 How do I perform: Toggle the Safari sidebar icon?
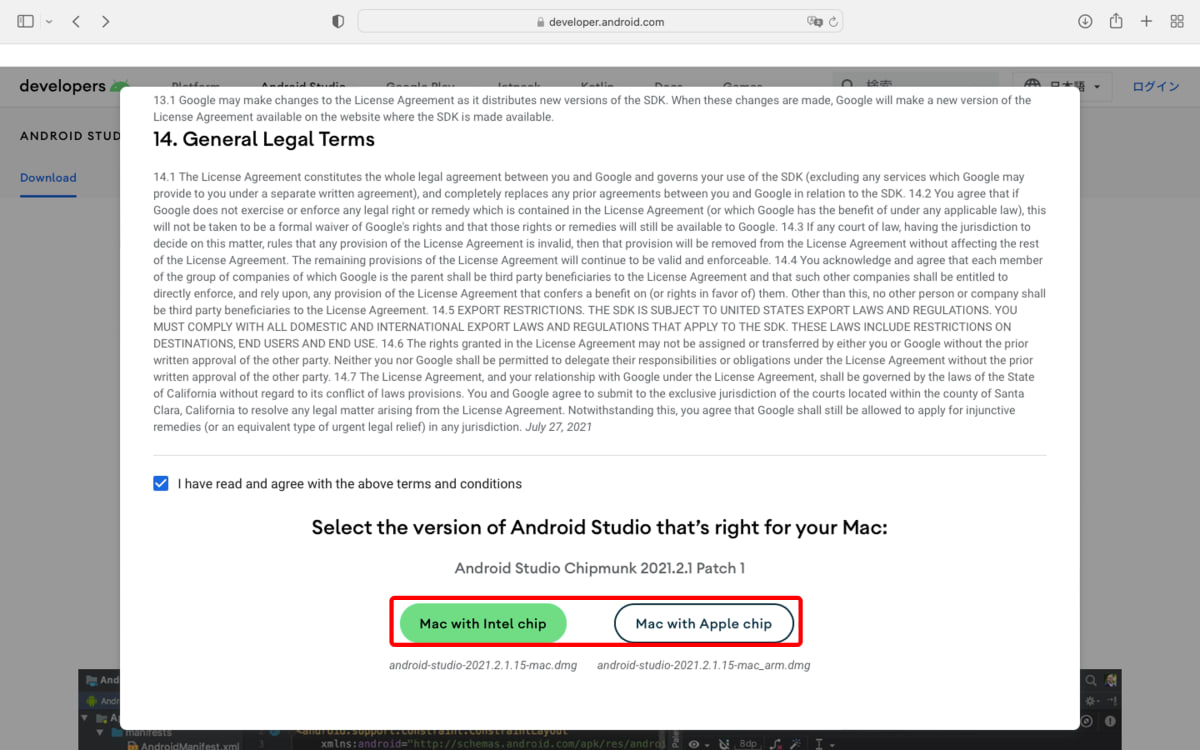[26, 21]
